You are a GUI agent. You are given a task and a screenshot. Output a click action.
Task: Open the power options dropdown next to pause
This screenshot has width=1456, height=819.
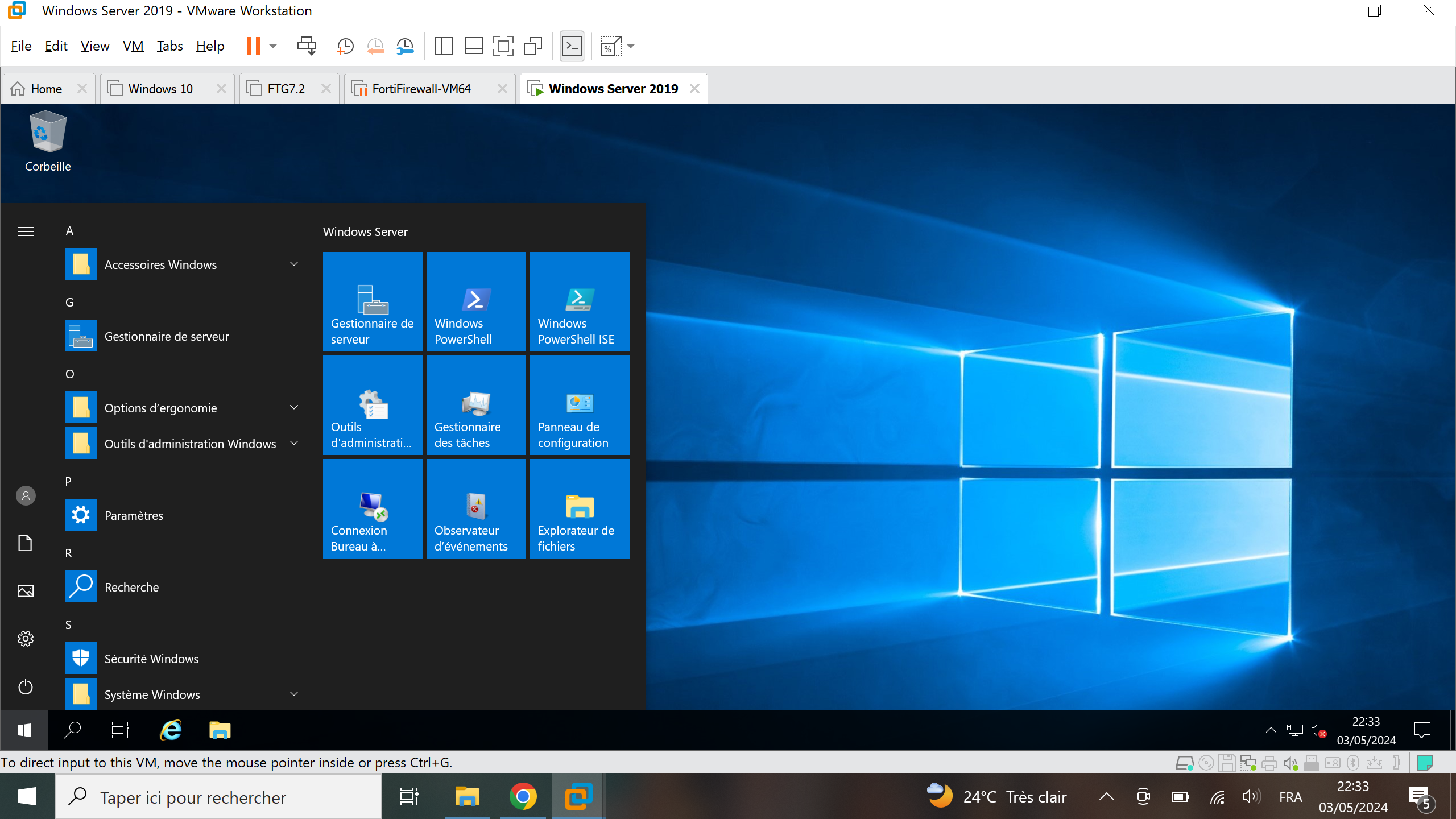pyautogui.click(x=274, y=46)
